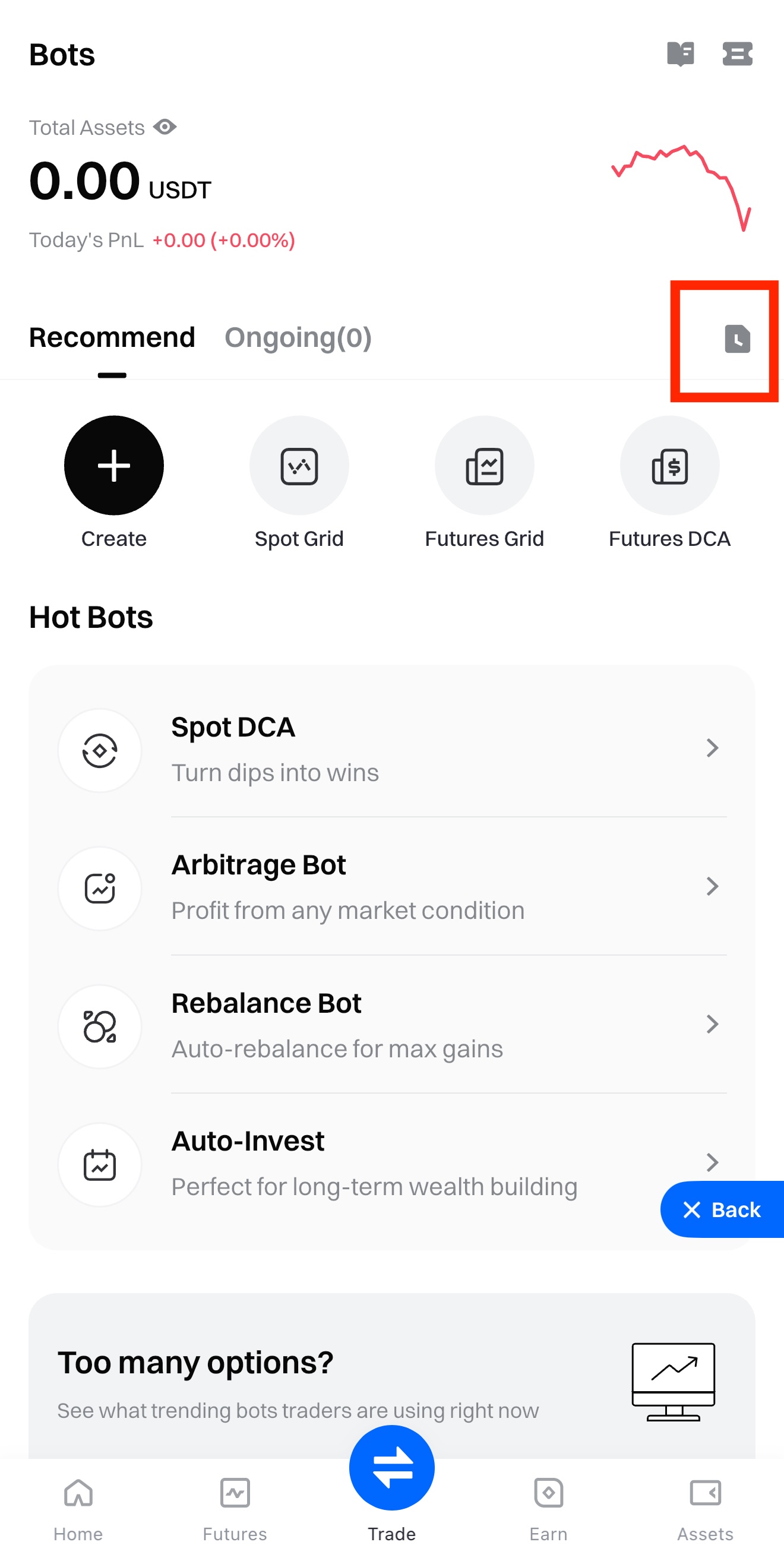Toggle Total Assets visibility eye
The height and width of the screenshot is (1564, 784).
(x=165, y=127)
